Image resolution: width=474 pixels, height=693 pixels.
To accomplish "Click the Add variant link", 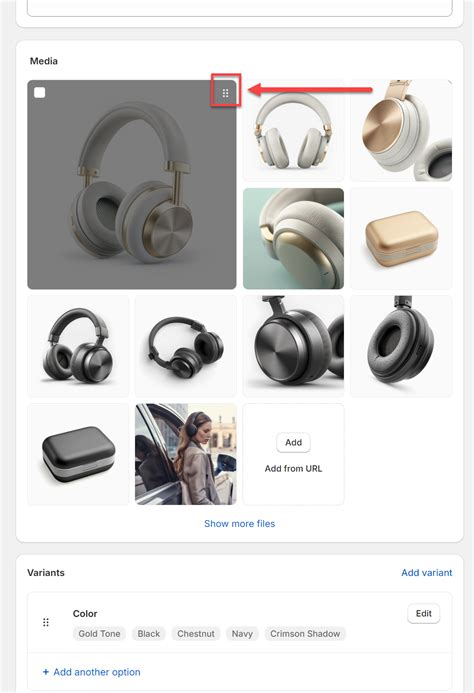I will (x=427, y=573).
